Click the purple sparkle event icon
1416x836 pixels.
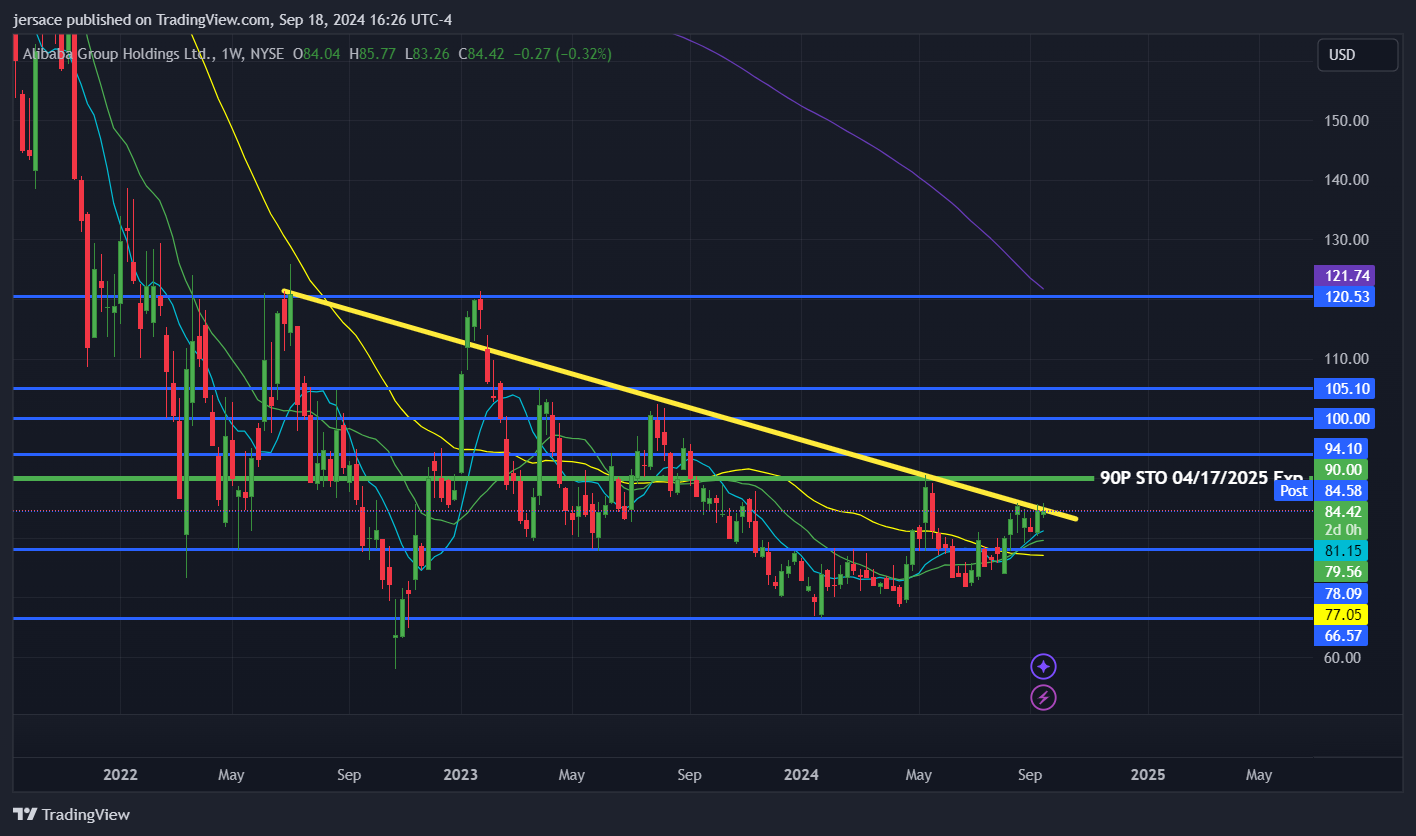click(x=1043, y=666)
